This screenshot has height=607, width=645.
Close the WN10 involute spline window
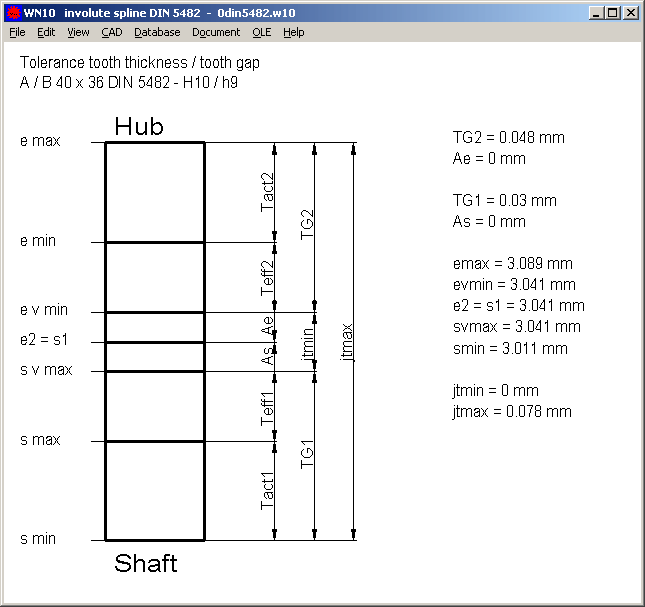[631, 13]
